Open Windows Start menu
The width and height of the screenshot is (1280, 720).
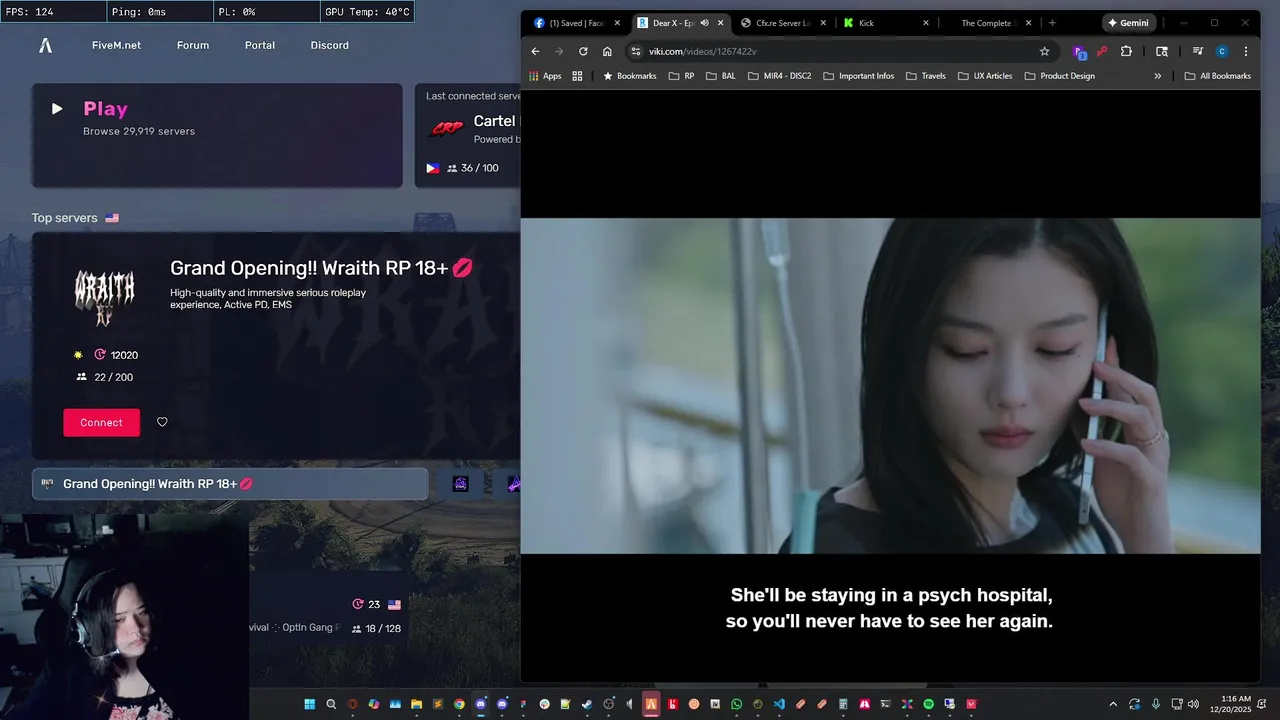tap(309, 704)
